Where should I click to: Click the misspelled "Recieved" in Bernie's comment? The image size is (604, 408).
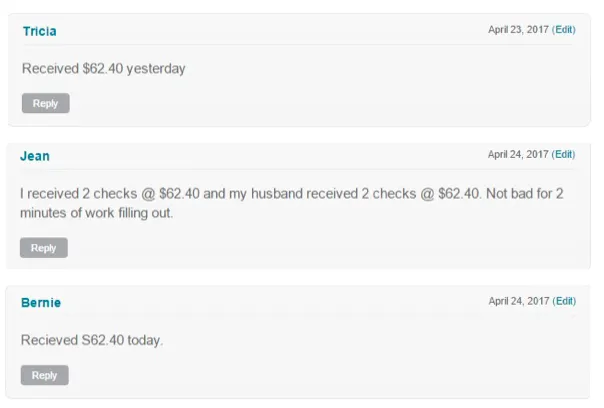(x=48, y=340)
